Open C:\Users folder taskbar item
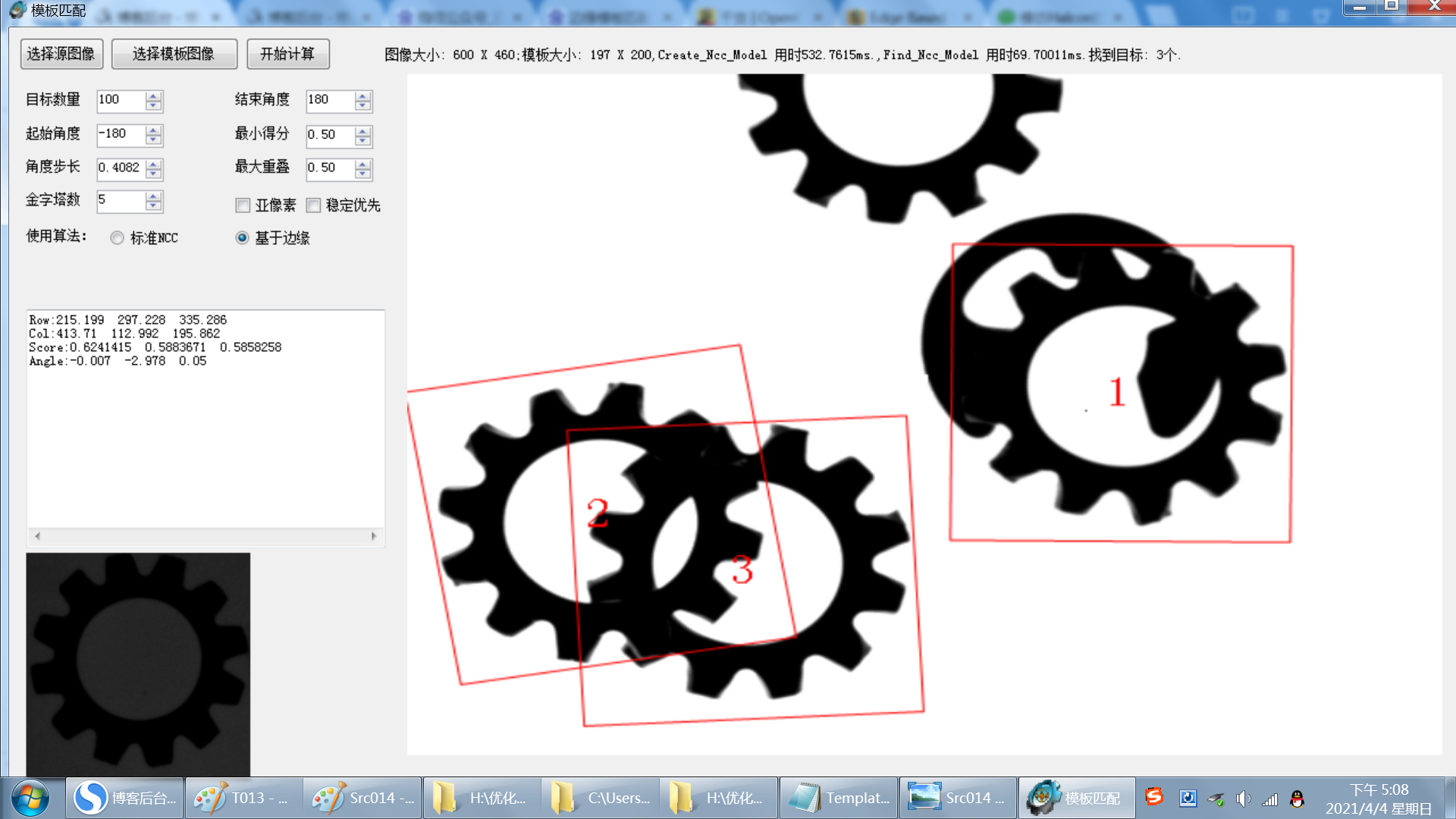Screen dimensions: 1456x819 click(x=600, y=798)
